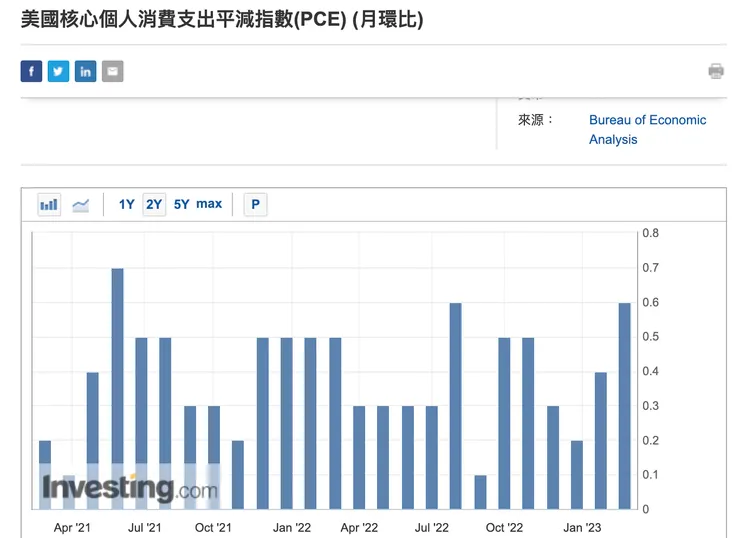
Task: Click the 'Apr '22' axis label
Action: click(359, 528)
